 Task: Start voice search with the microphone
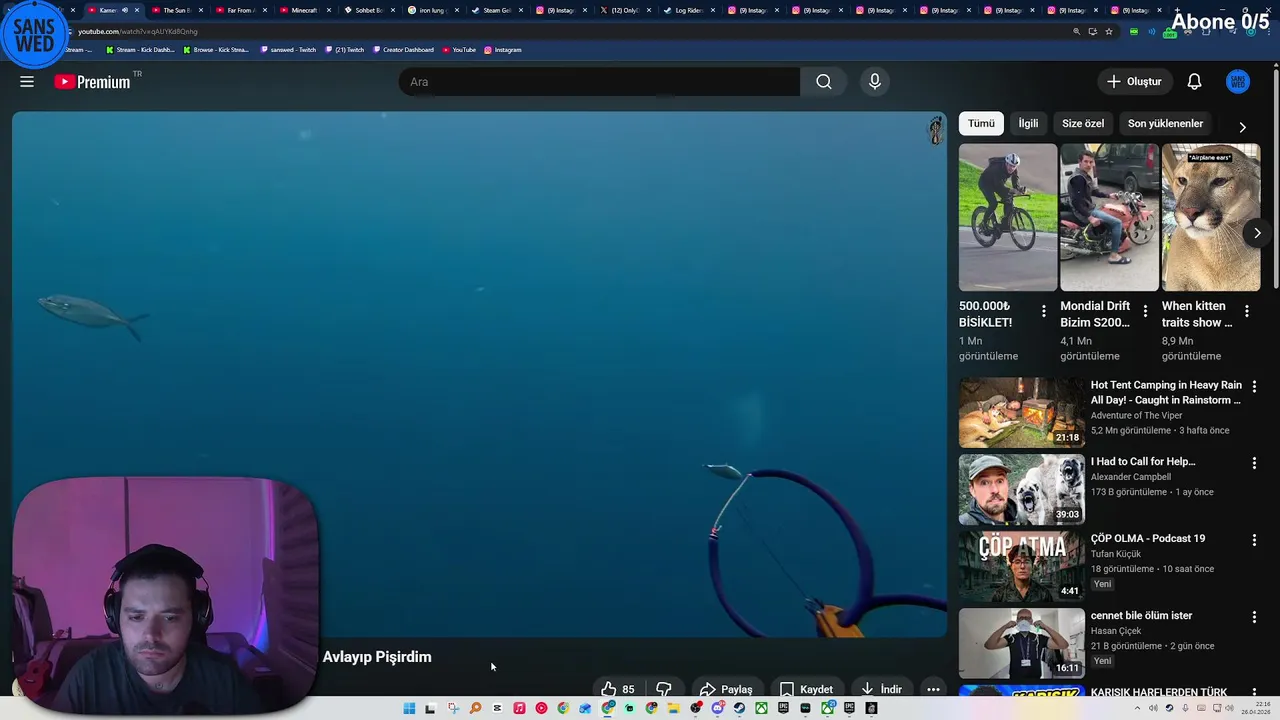pos(875,82)
